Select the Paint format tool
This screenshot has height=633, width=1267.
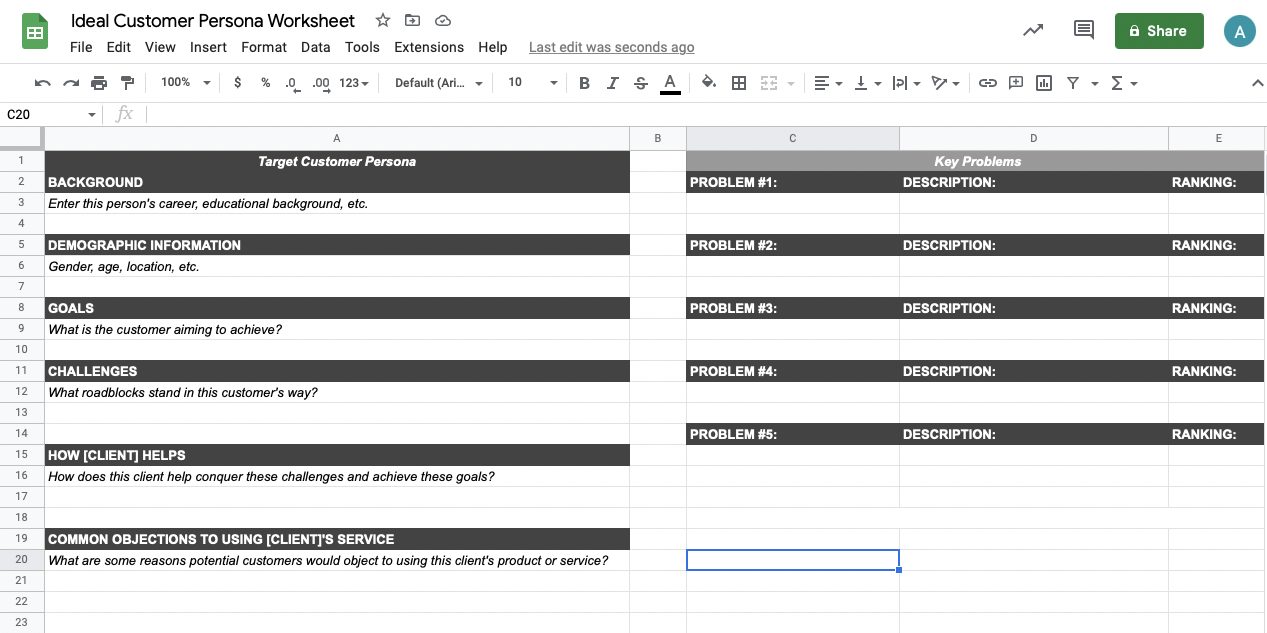coord(127,83)
